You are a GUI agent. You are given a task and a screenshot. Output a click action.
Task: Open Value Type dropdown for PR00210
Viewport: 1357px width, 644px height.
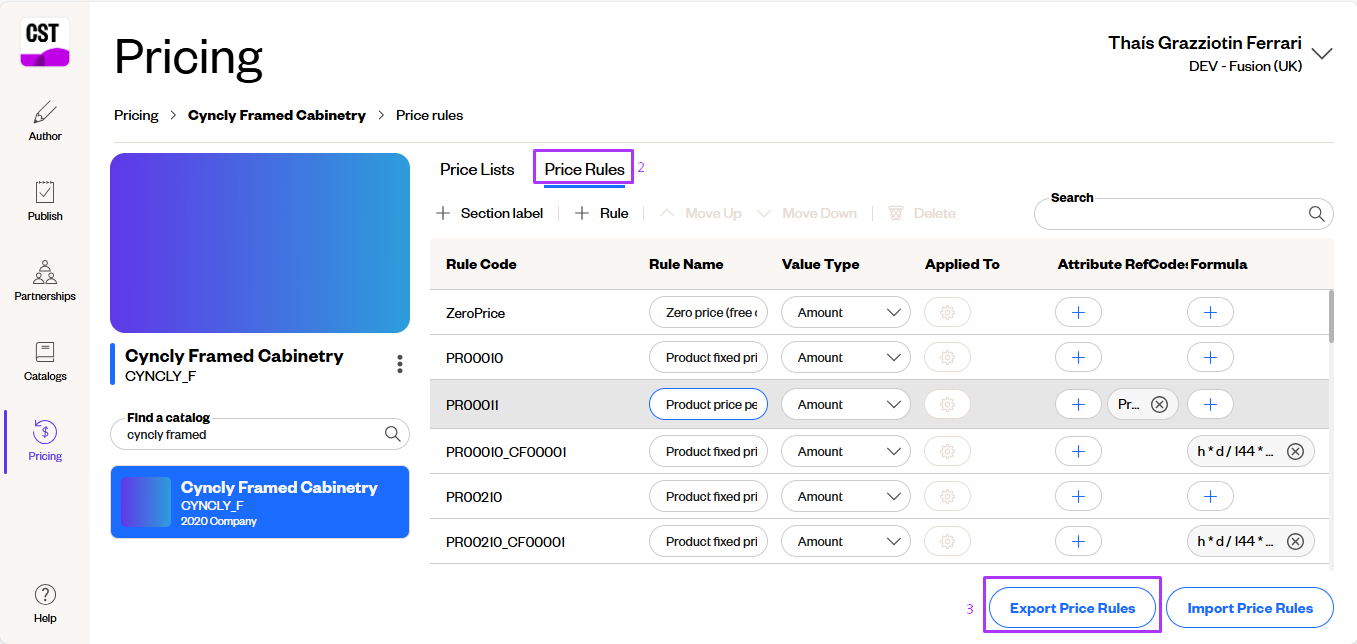[846, 496]
